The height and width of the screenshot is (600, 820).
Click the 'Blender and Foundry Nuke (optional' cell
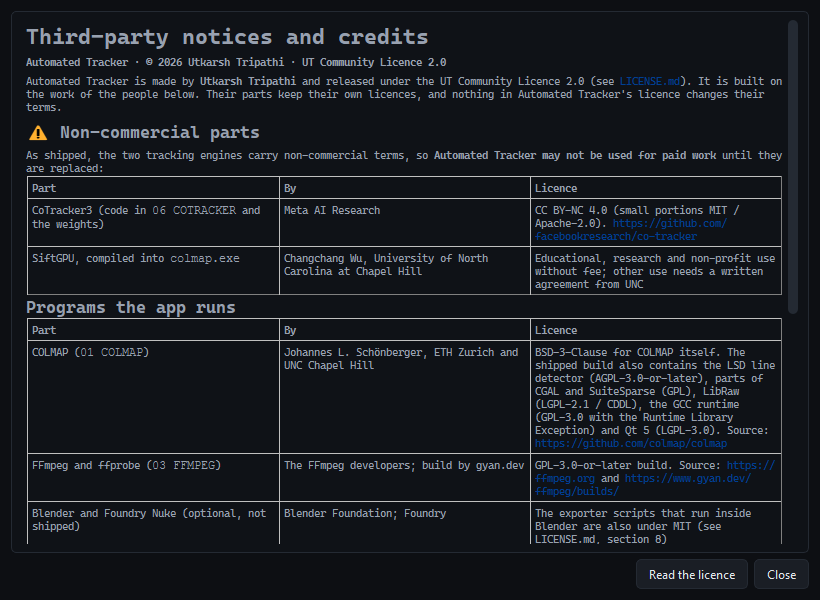tap(153, 523)
